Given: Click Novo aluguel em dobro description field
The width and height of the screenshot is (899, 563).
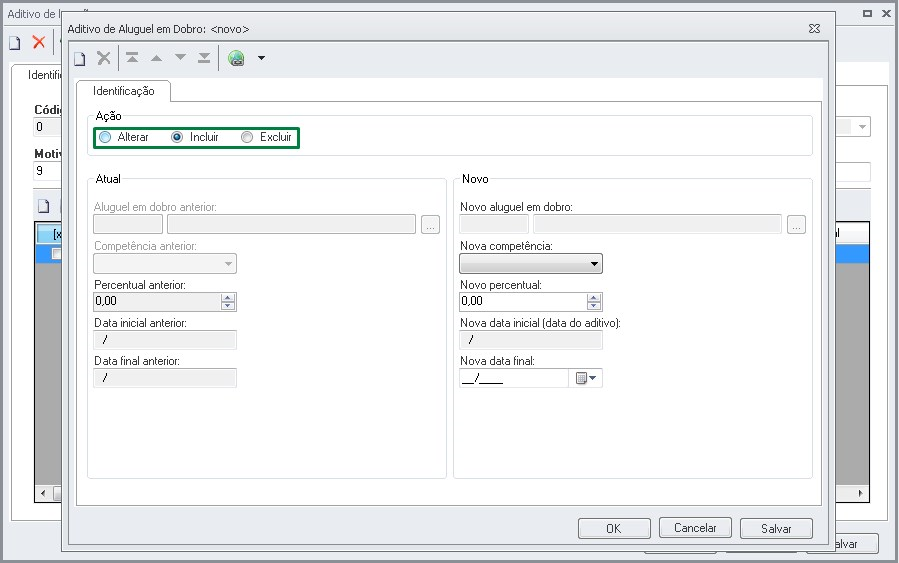Looking at the screenshot, I should tap(657, 224).
